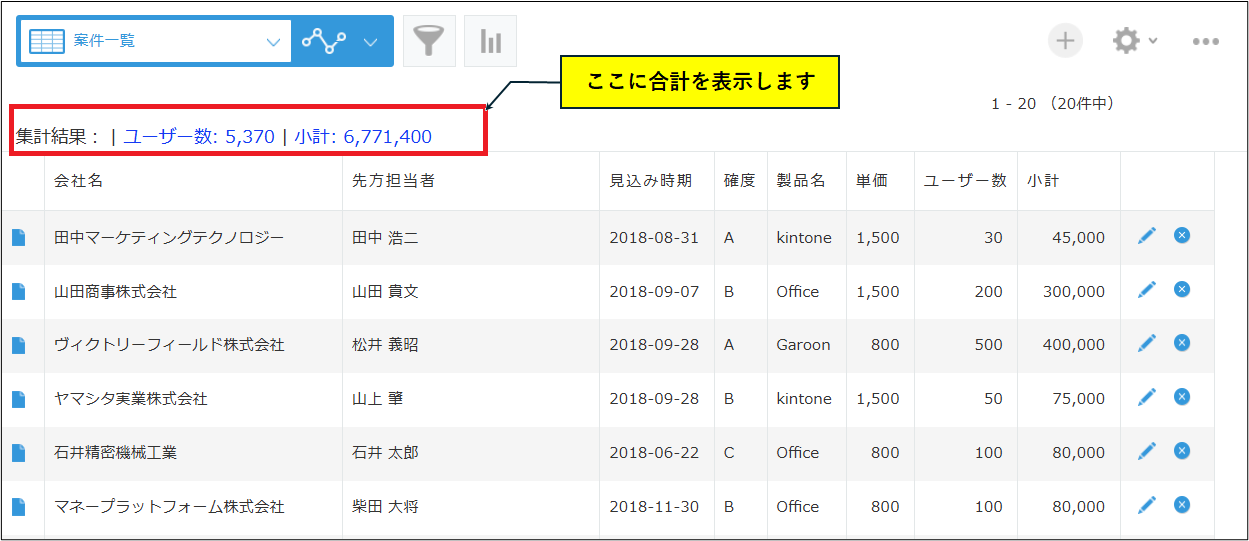1249x541 pixels.
Task: Sort by 会社名 column header
Action: pos(78,181)
